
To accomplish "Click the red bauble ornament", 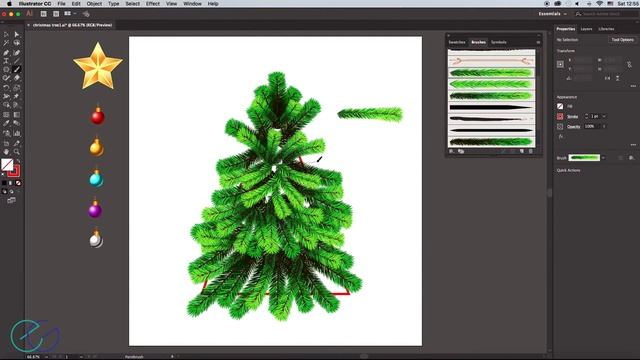I will 98,116.
